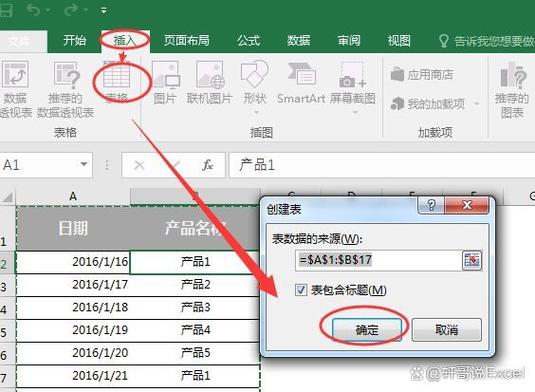The width and height of the screenshot is (535, 392).
Task: Toggle the 表包含标题 checkbox
Action: click(301, 290)
